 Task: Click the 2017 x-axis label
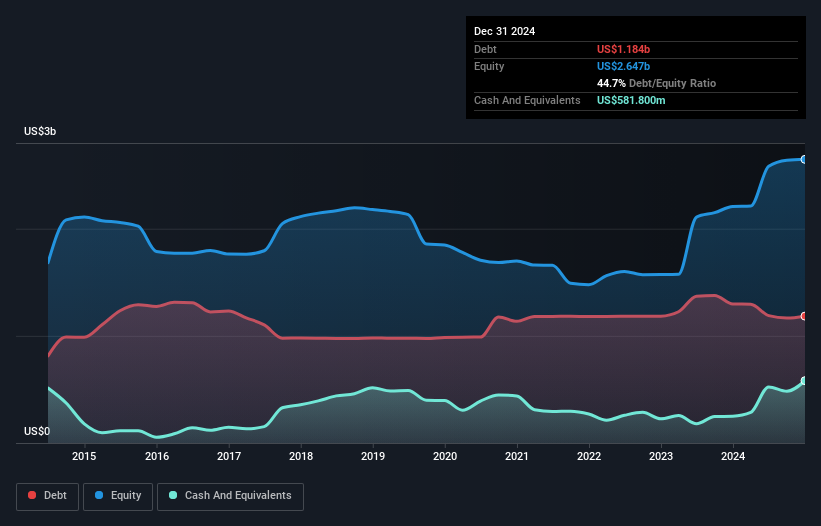(x=229, y=456)
